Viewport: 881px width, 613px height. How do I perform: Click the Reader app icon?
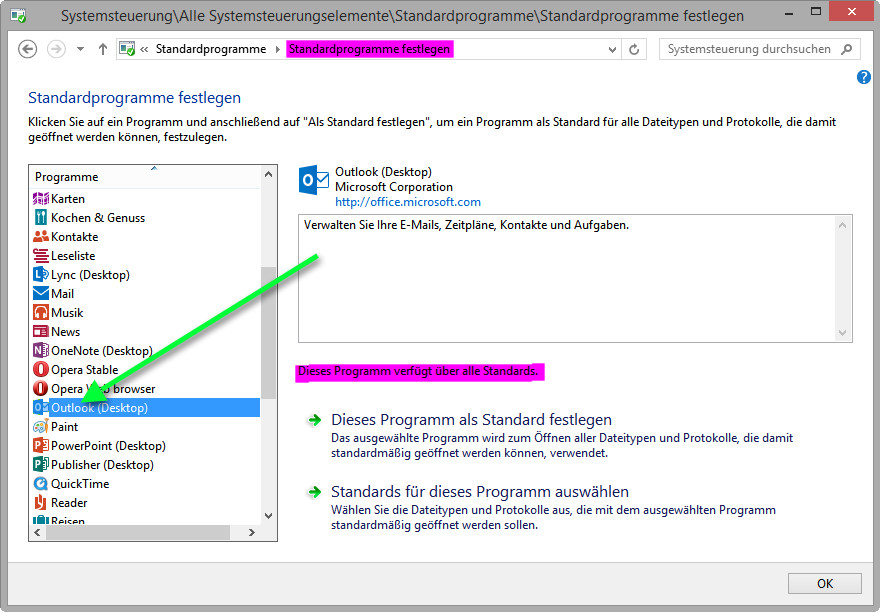[40, 502]
